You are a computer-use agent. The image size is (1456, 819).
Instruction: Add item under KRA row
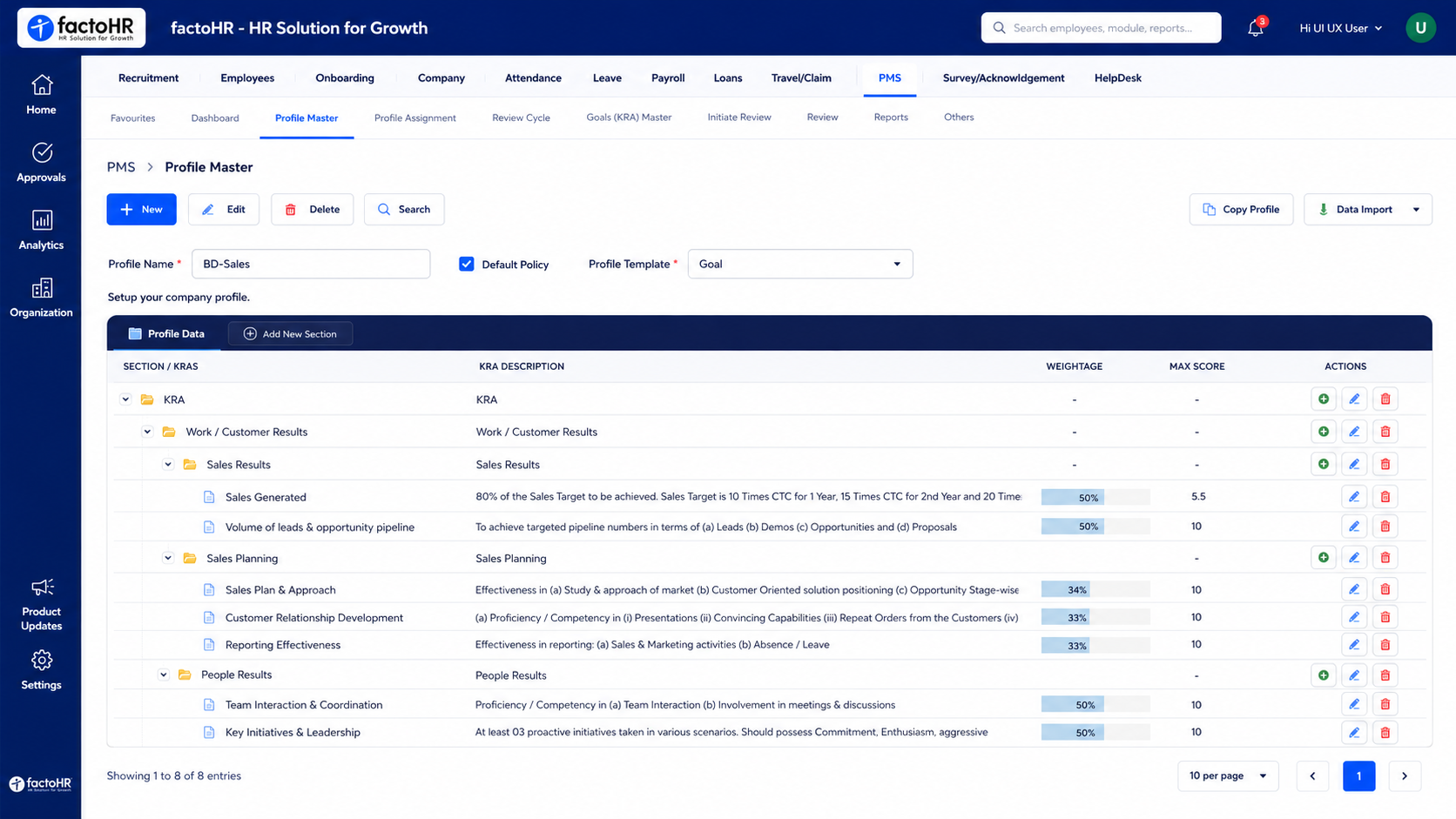[1324, 399]
